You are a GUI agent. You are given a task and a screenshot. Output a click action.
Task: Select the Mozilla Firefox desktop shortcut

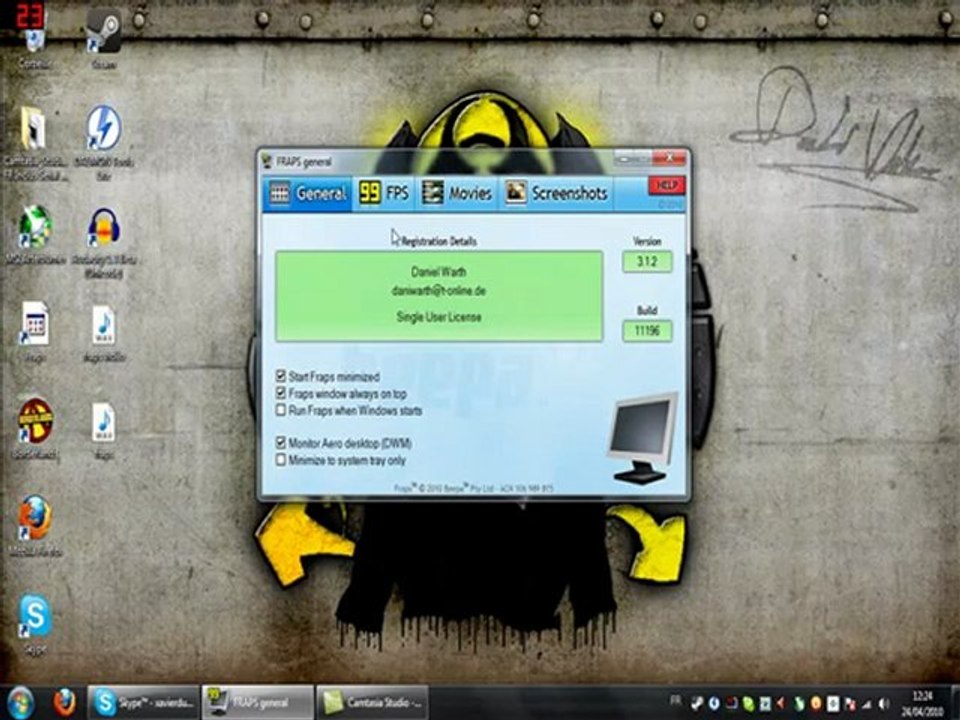35,525
